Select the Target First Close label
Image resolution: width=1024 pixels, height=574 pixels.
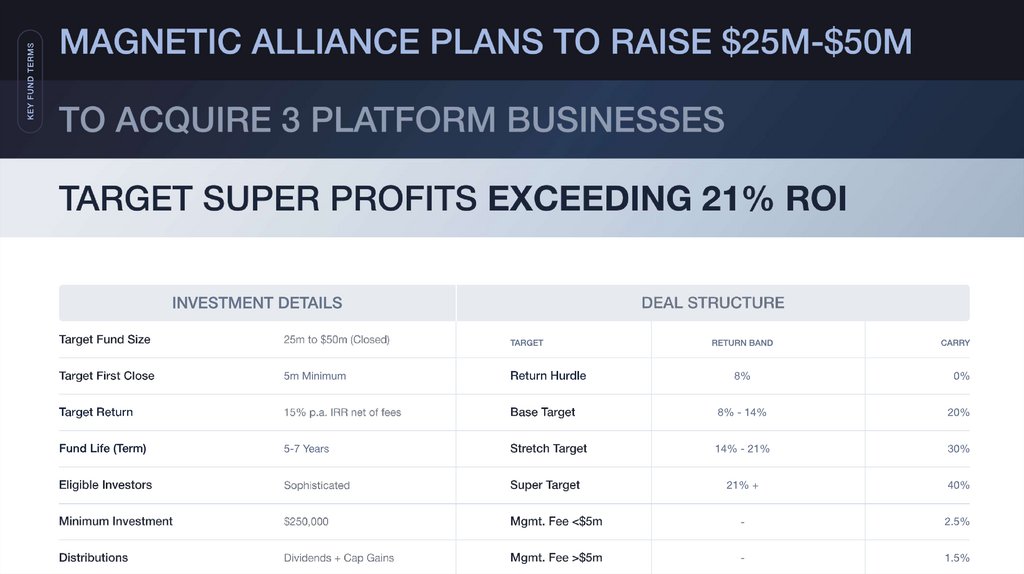pos(107,376)
